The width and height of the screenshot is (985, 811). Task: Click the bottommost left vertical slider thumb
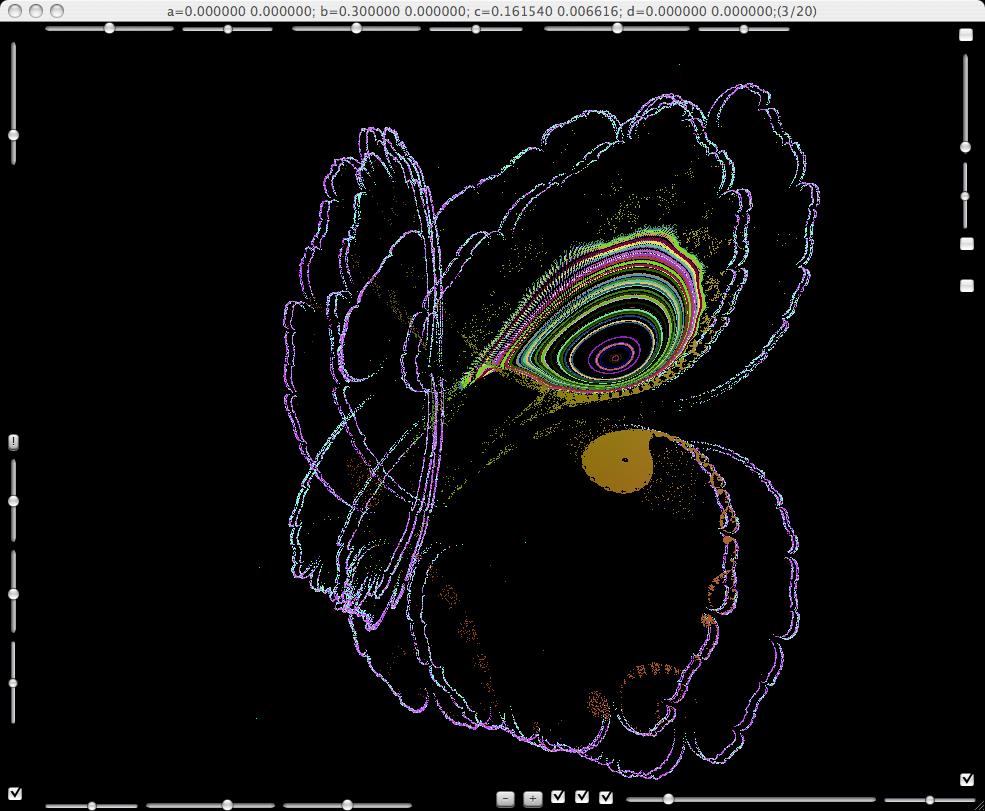tap(13, 683)
